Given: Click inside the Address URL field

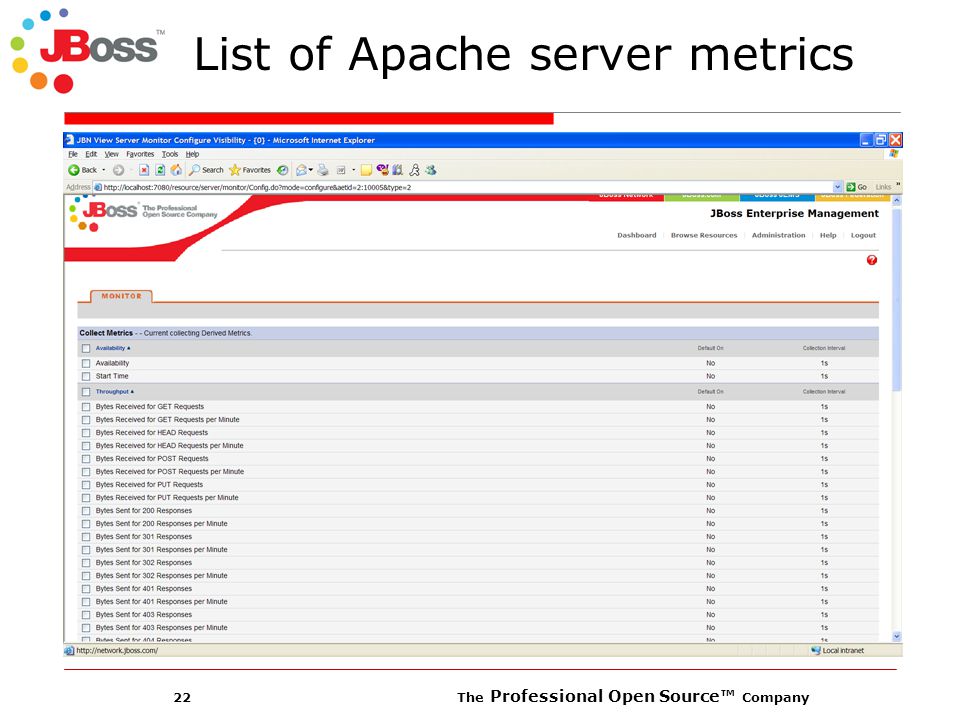Looking at the screenshot, I should [468, 187].
